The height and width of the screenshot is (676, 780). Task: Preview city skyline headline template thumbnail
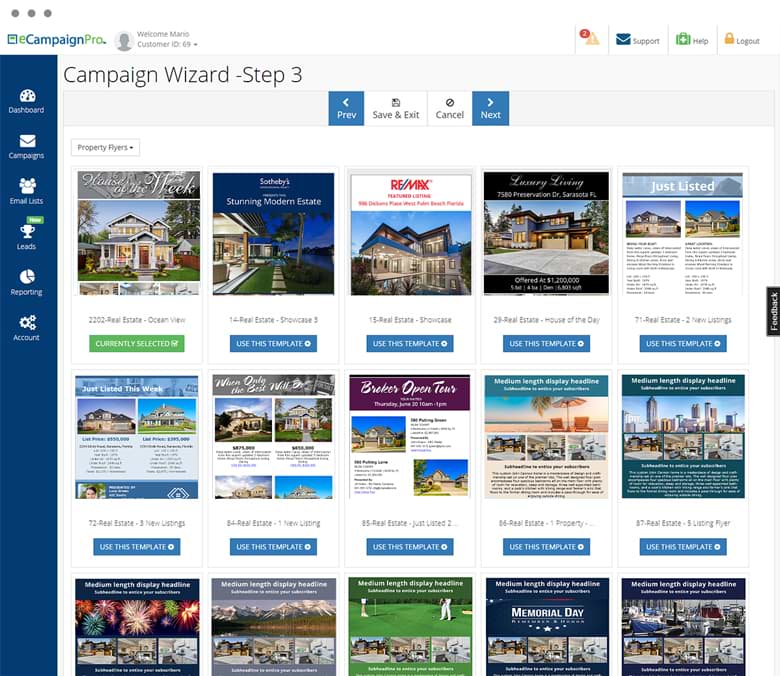683,437
